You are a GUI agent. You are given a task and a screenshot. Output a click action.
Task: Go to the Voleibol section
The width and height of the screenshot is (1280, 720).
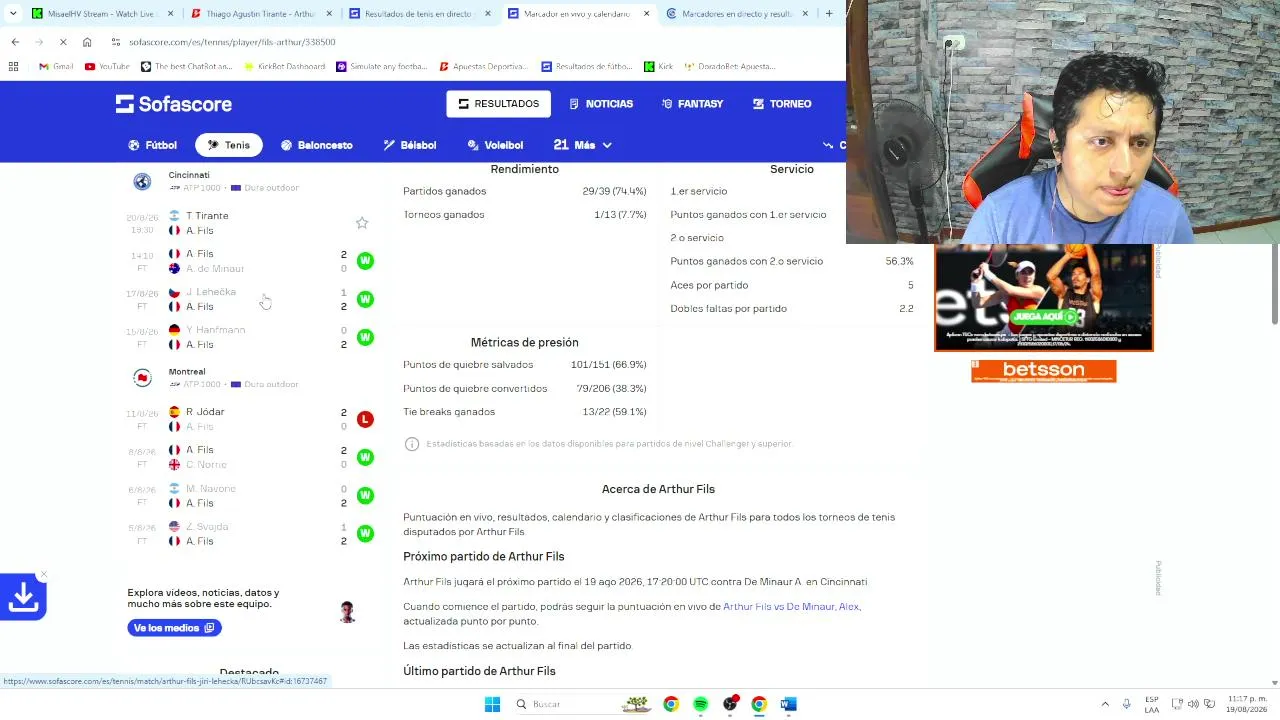point(495,145)
